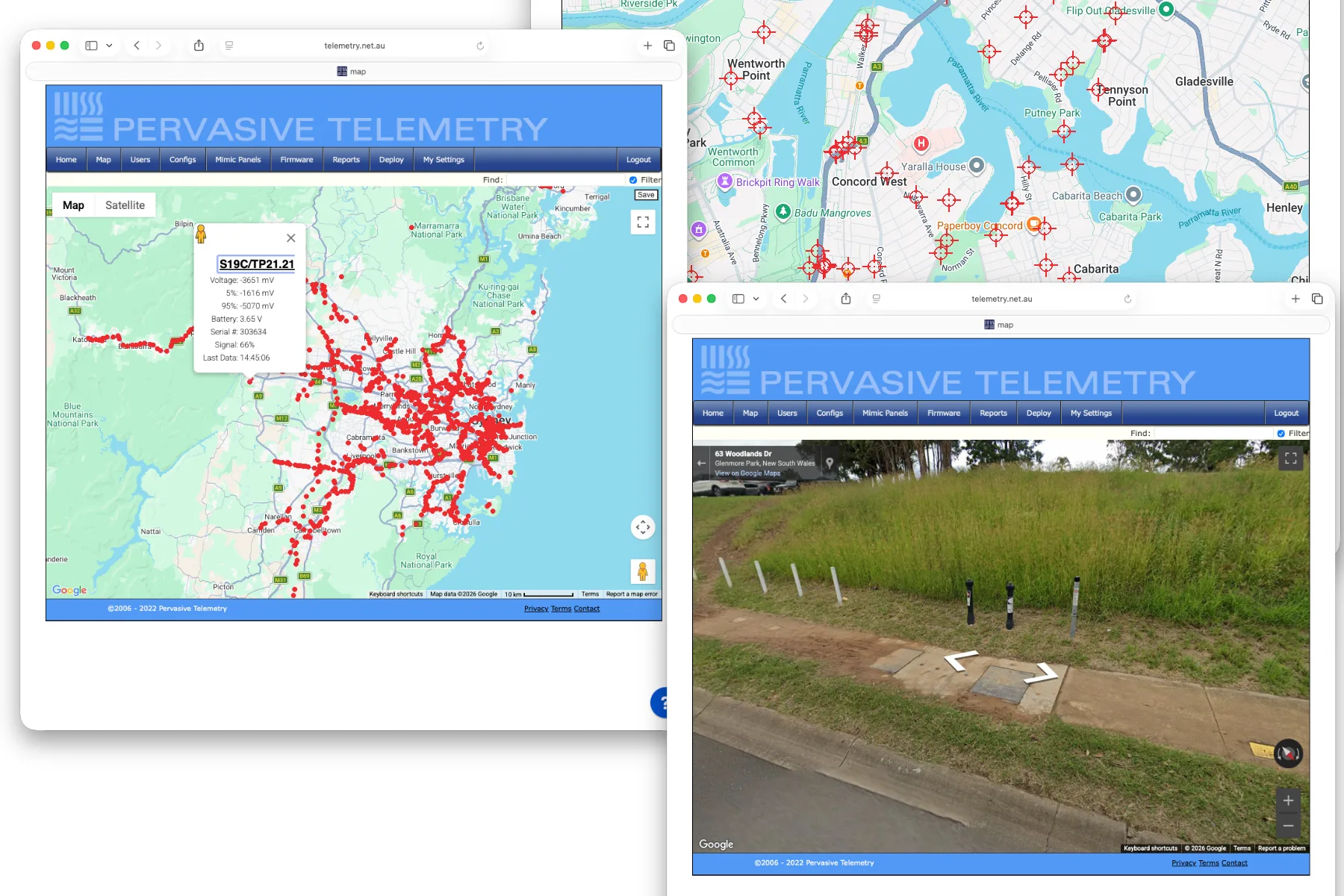Go back in the right Safari window
The width and height of the screenshot is (1344, 896).
point(783,299)
